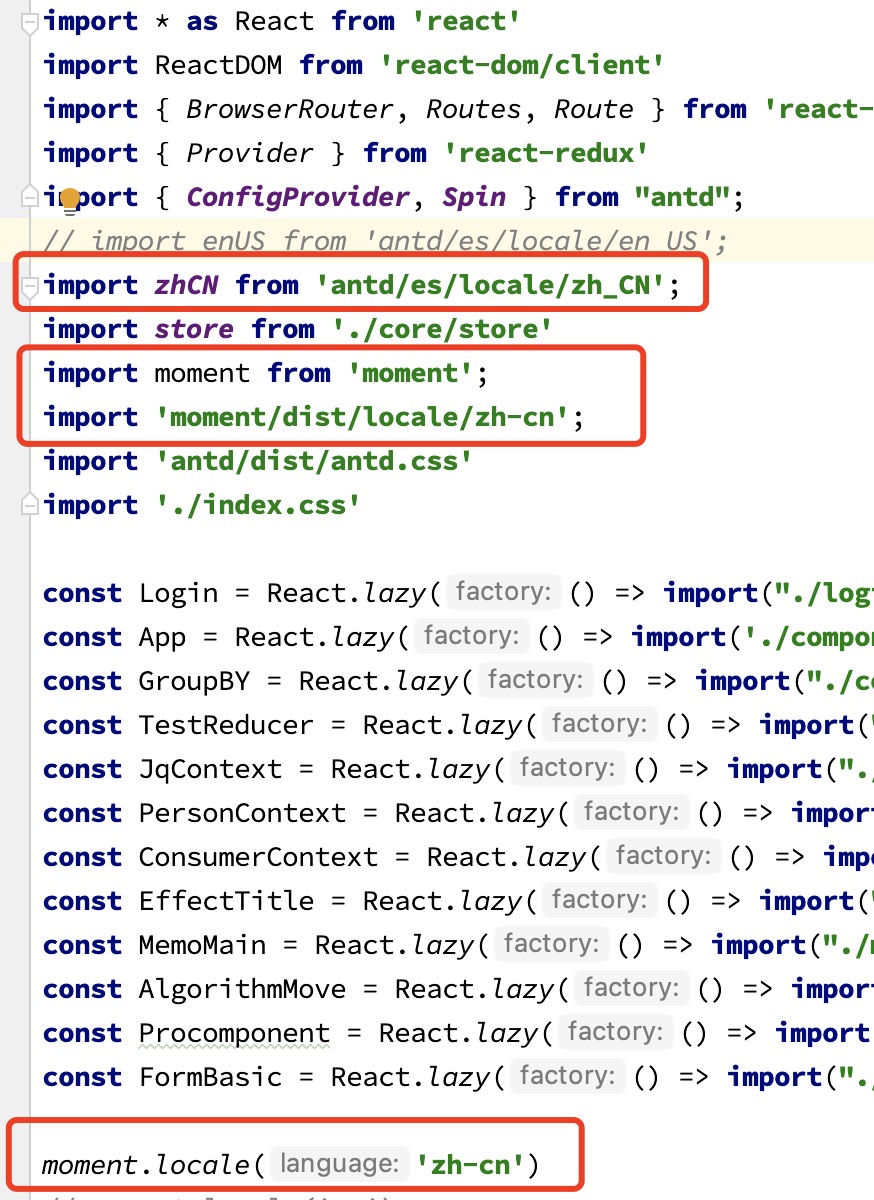The width and height of the screenshot is (874, 1200).
Task: Click the ReactDOM identifier
Action: click(219, 65)
